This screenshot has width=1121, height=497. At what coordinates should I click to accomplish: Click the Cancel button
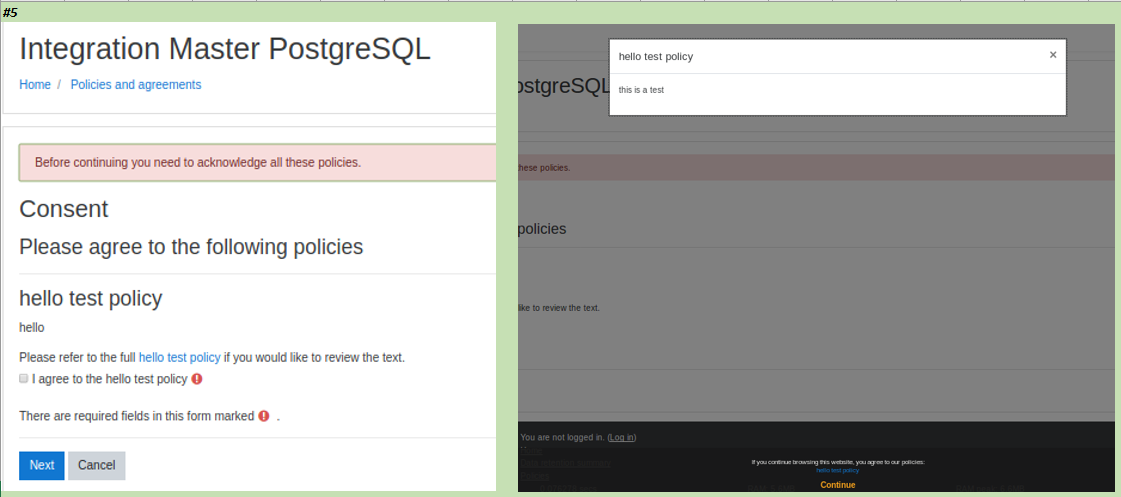pyautogui.click(x=97, y=466)
